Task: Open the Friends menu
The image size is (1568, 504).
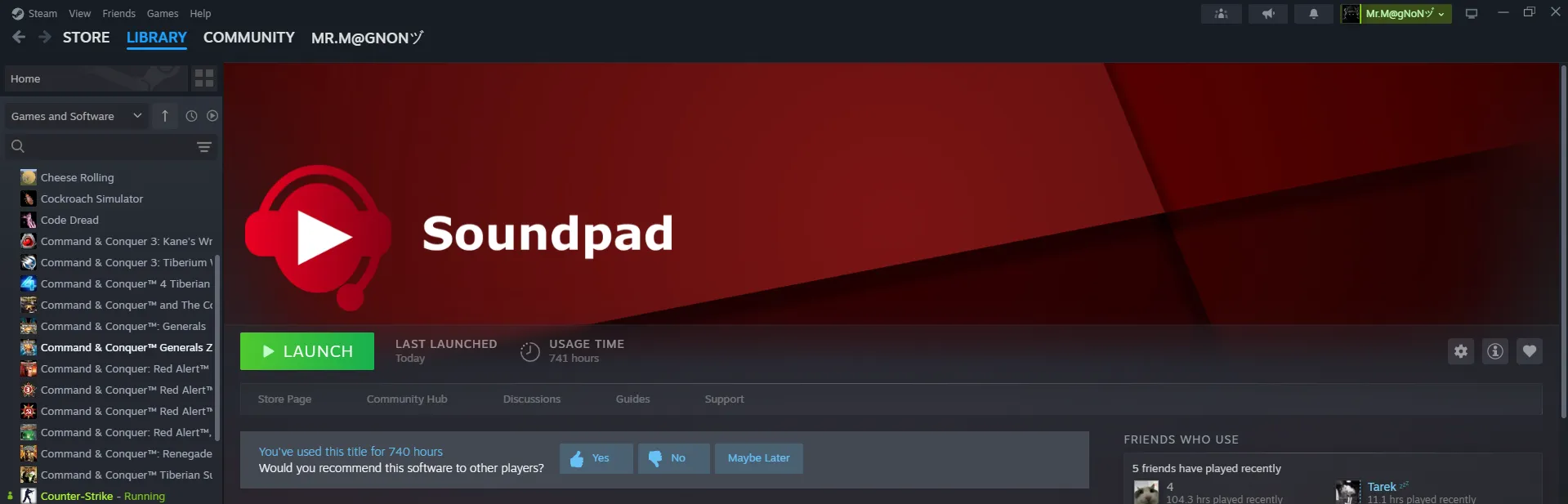Action: tap(119, 14)
